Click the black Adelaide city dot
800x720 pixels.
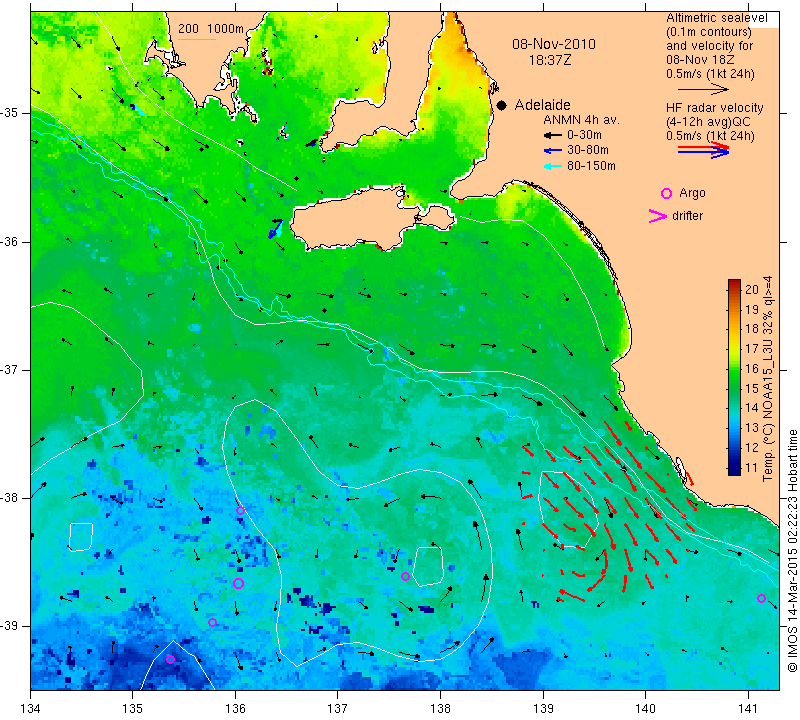[502, 105]
